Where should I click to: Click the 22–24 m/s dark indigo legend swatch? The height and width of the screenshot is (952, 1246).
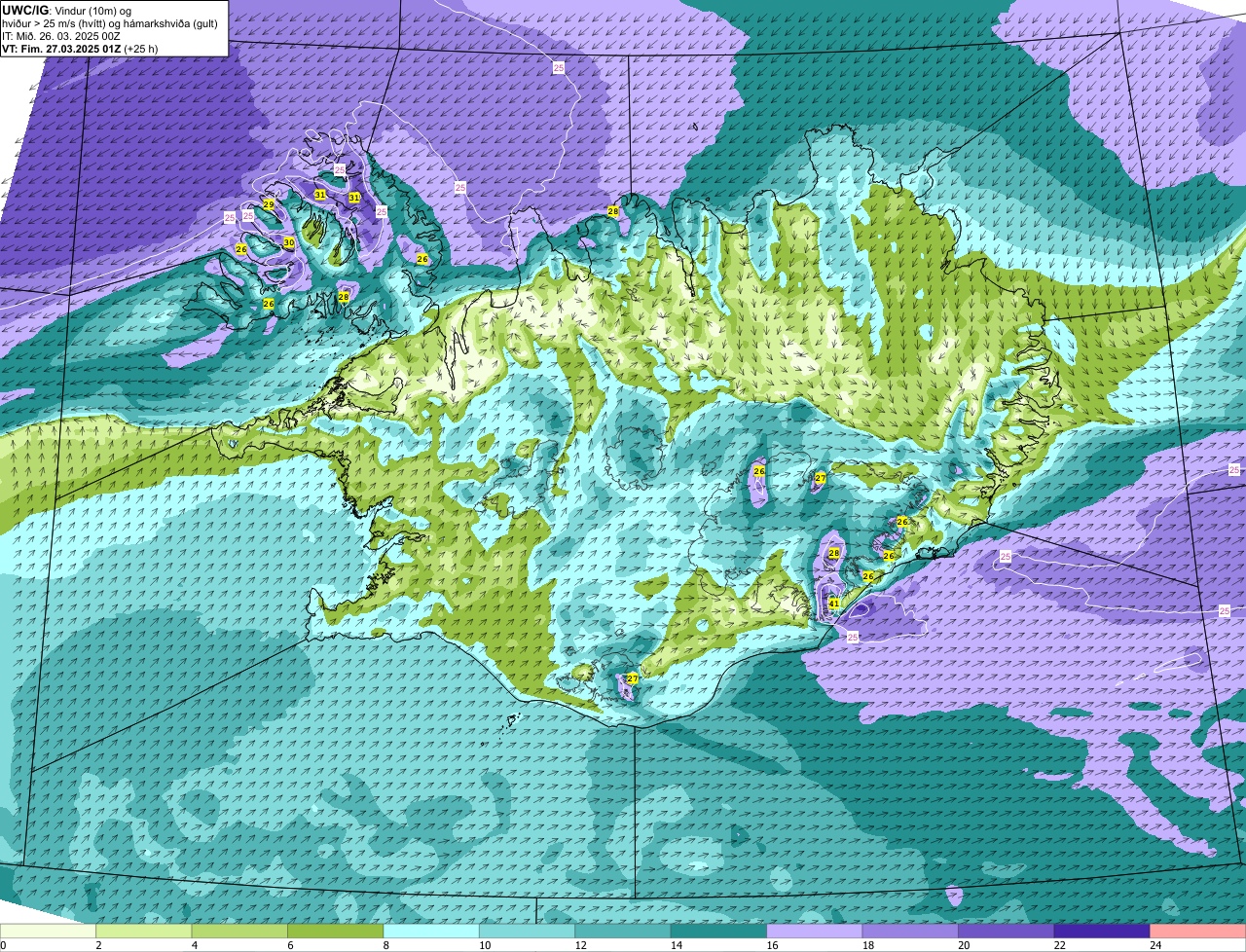1103,931
